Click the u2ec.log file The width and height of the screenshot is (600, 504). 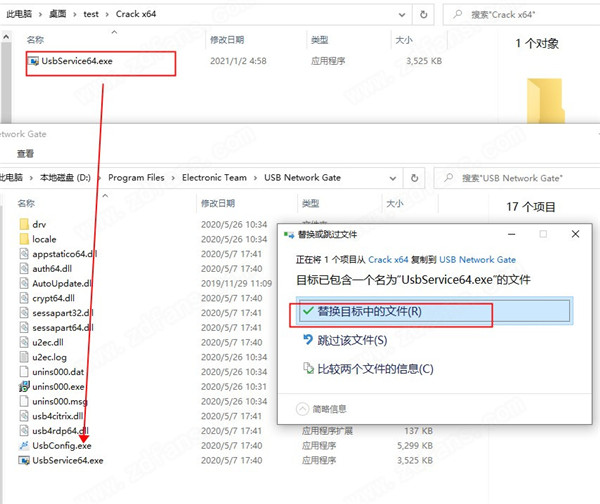pos(52,356)
